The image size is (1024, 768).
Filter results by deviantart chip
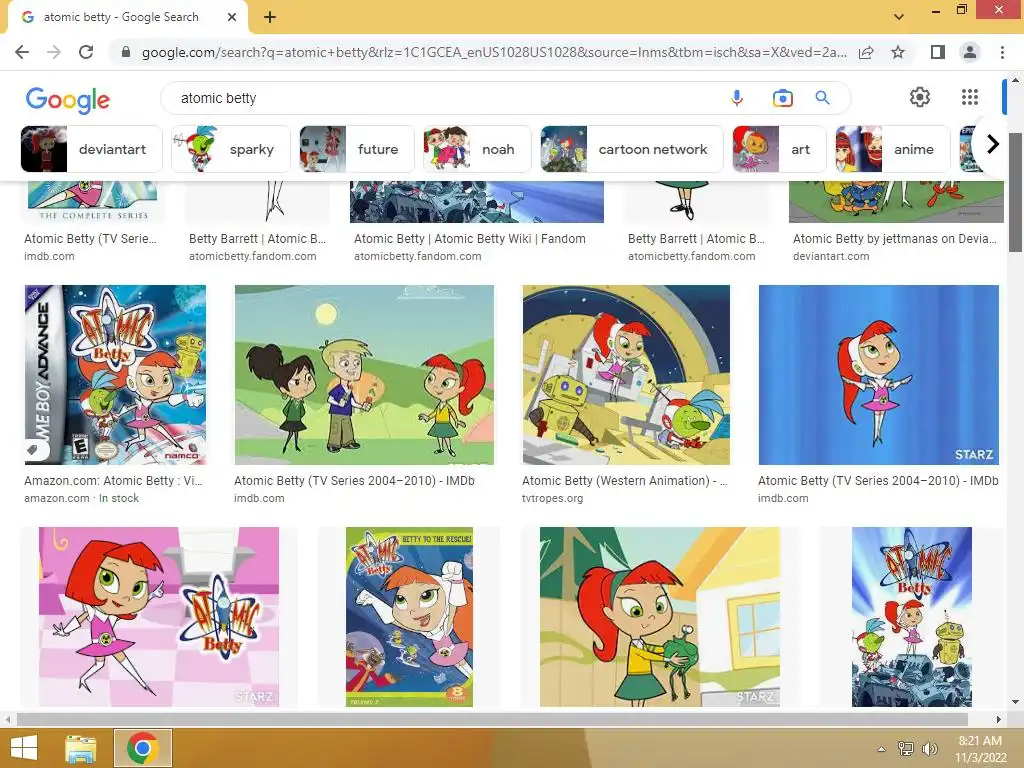coord(91,149)
